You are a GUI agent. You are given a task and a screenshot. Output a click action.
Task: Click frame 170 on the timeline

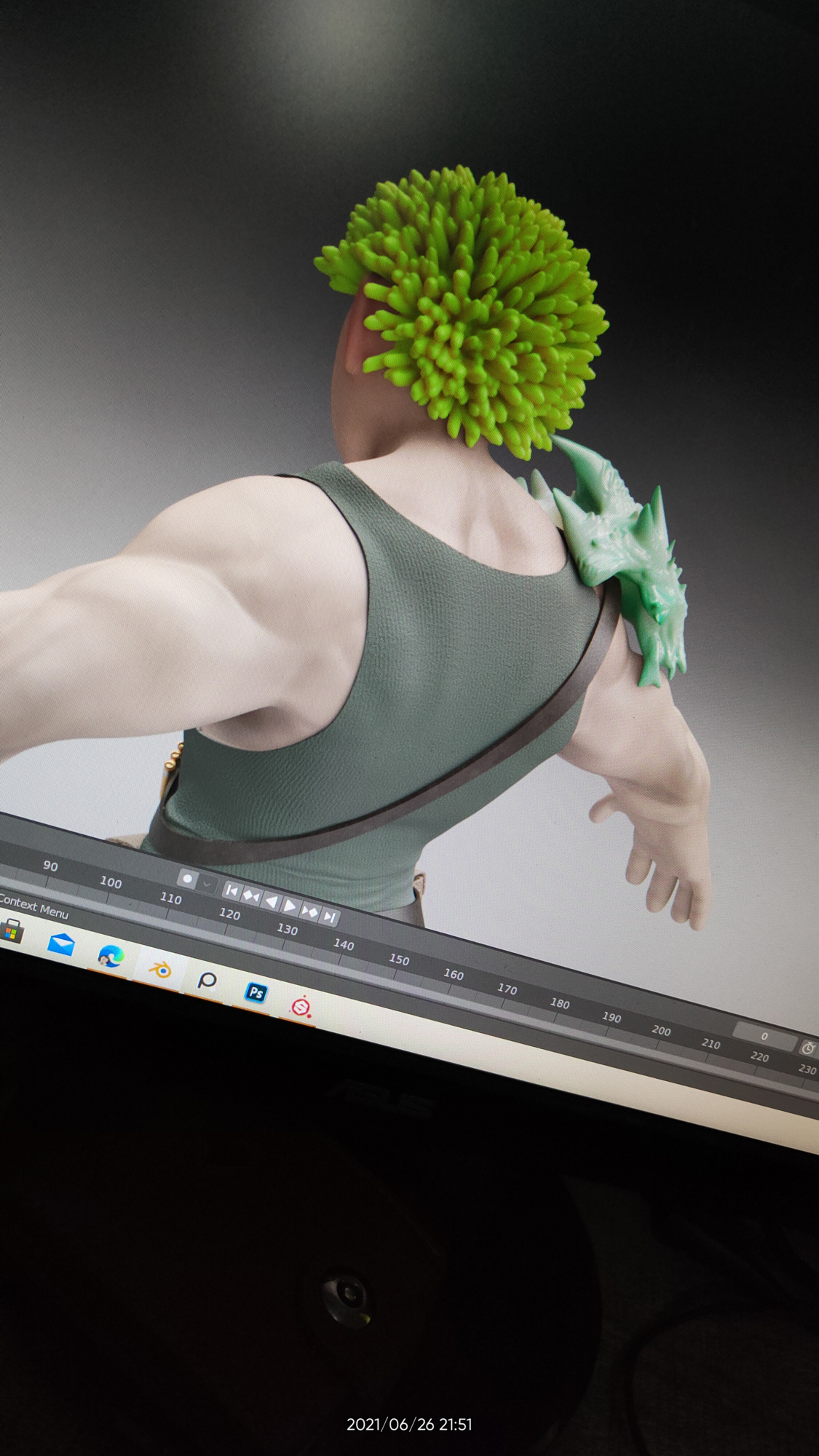[507, 989]
